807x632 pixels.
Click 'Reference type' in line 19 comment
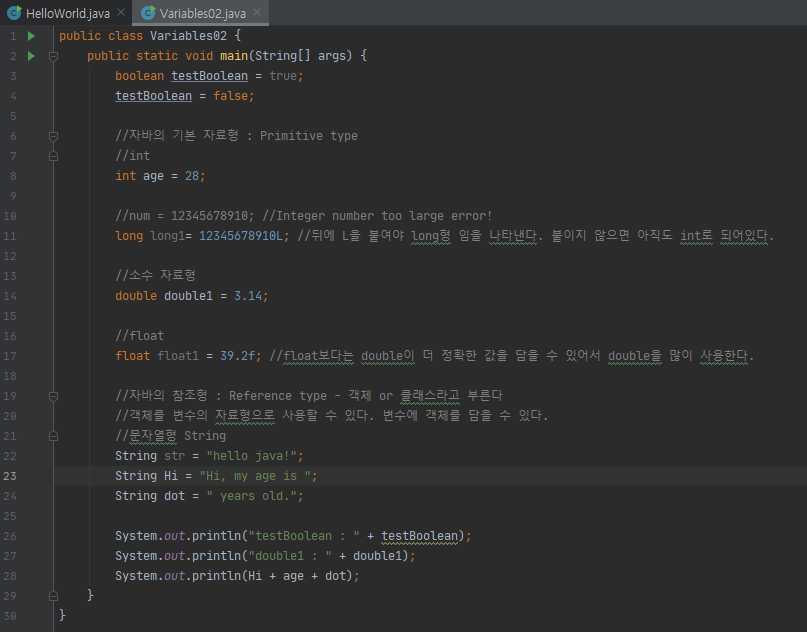[278, 396]
